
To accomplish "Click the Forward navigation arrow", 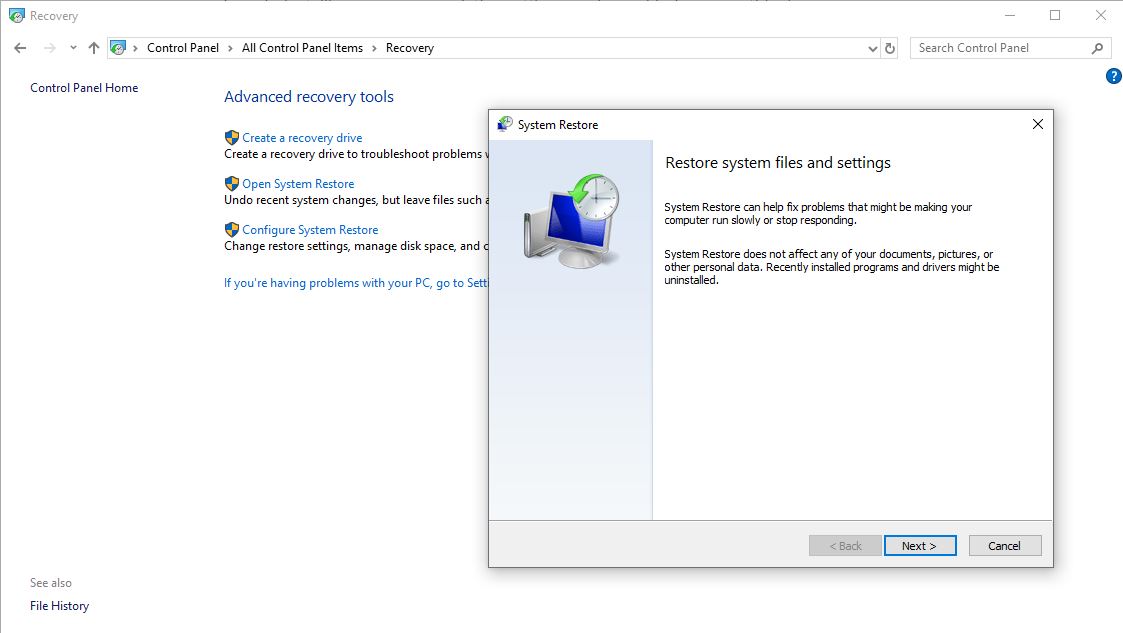I will [49, 48].
